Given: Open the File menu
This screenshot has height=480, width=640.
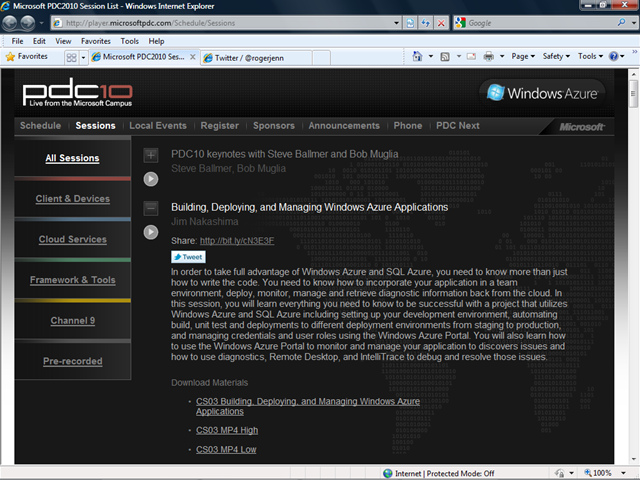Looking at the screenshot, I should coord(17,41).
